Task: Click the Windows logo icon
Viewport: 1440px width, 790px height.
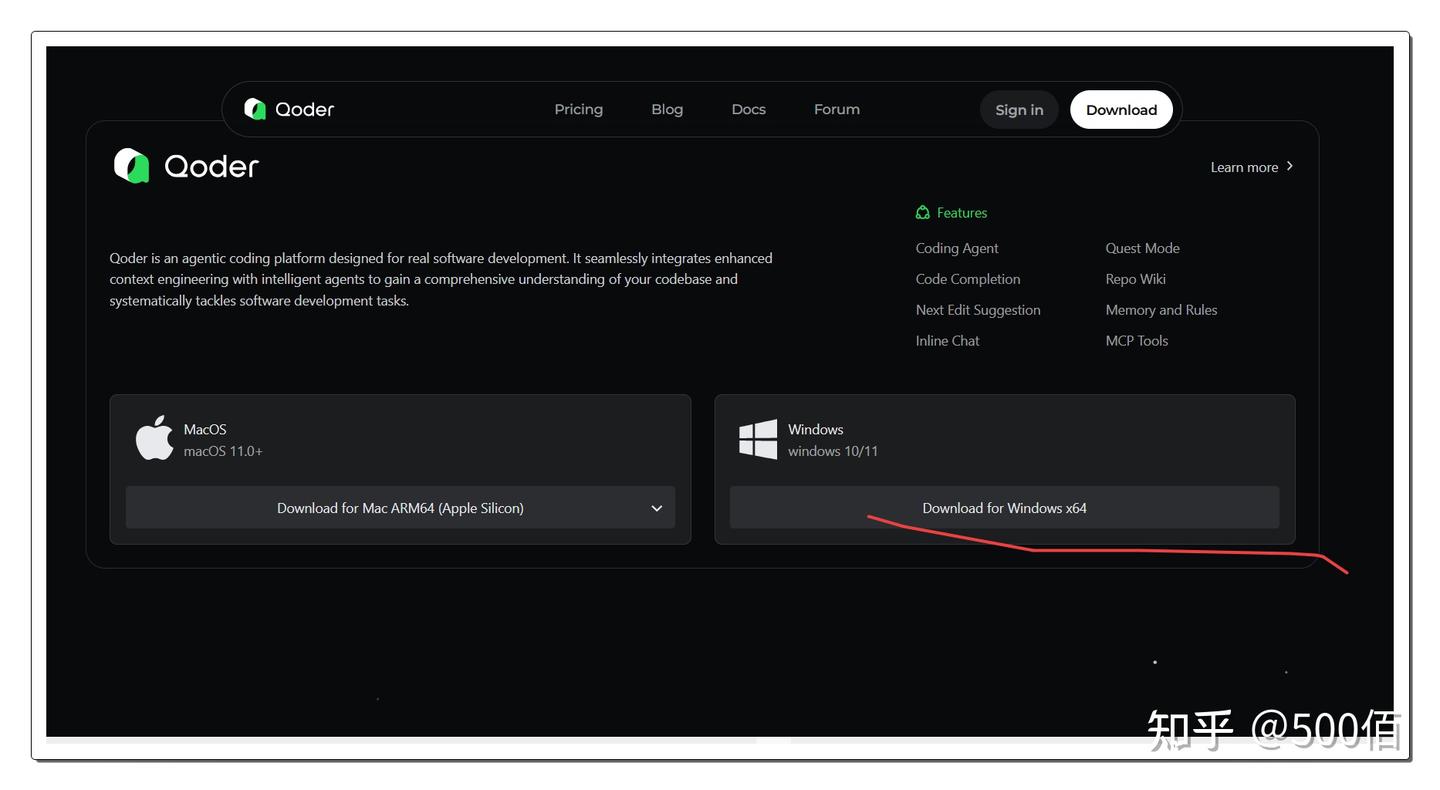Action: [758, 439]
